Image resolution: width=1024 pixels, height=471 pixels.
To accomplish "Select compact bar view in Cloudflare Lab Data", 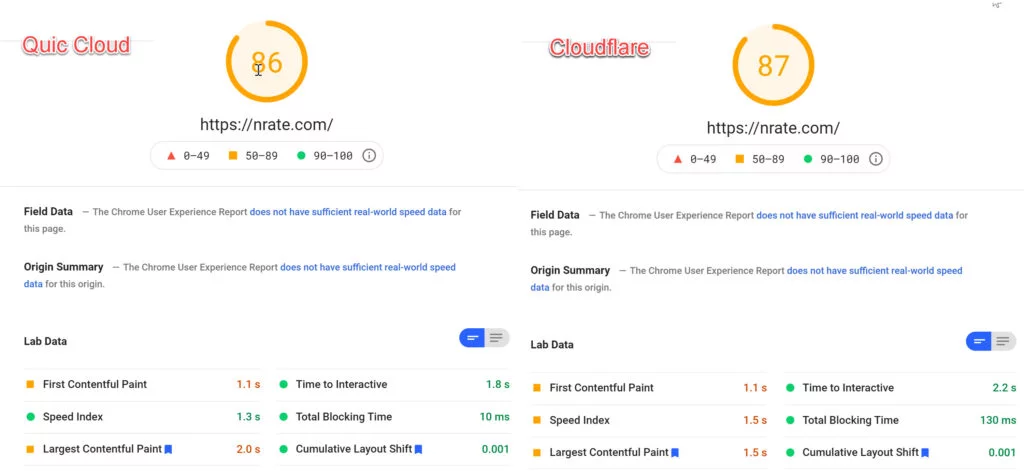I will click(979, 341).
